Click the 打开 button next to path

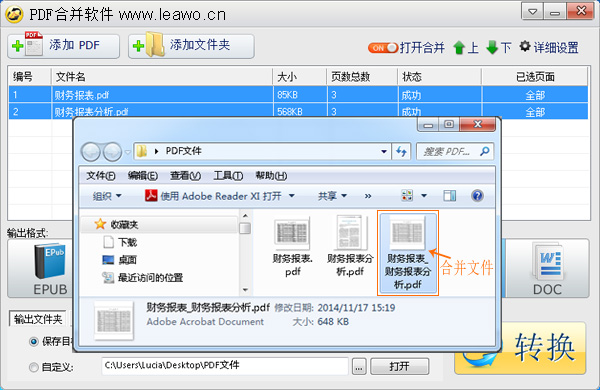(399, 367)
